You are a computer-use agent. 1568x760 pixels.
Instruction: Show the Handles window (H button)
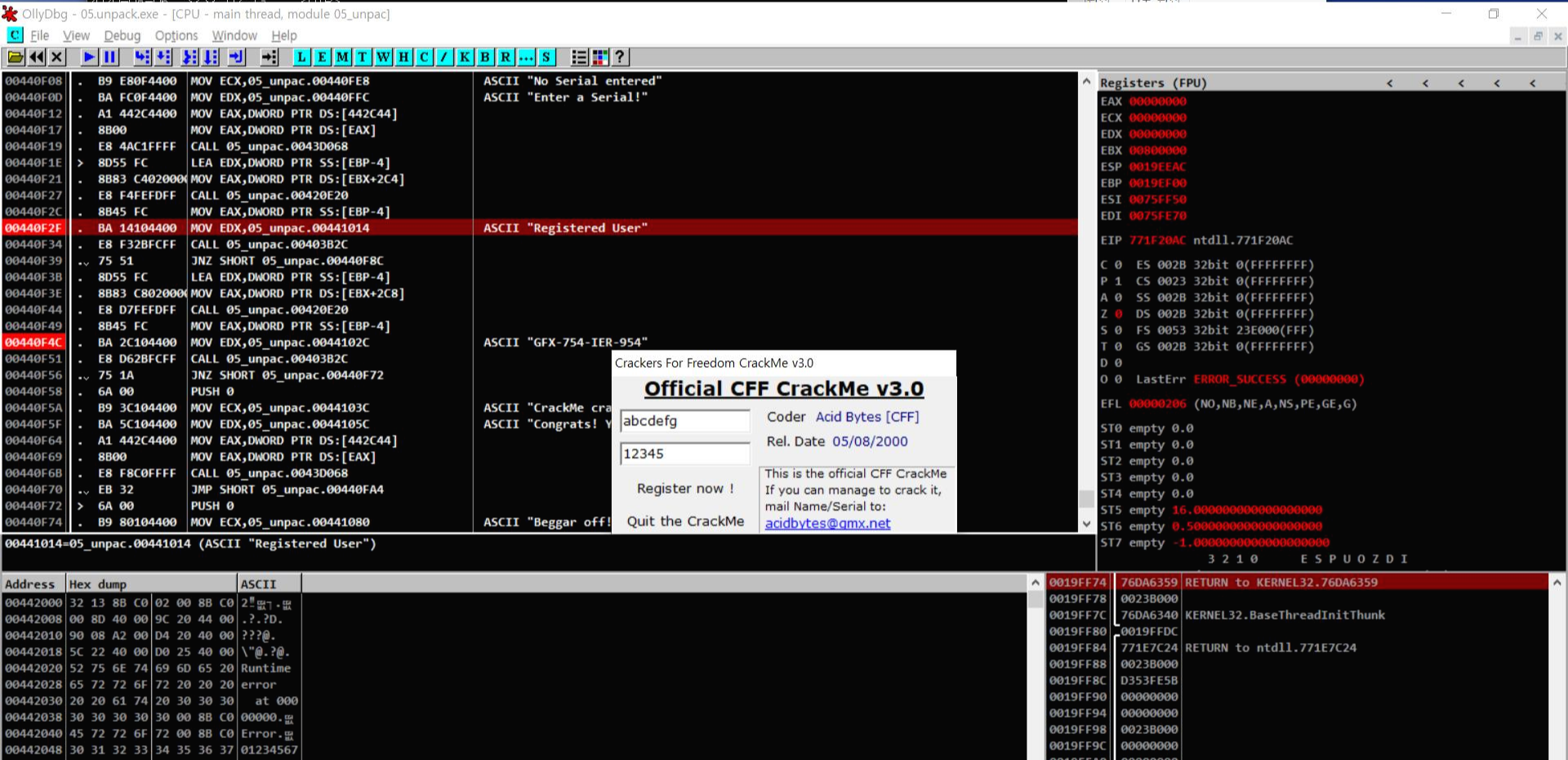click(x=403, y=57)
